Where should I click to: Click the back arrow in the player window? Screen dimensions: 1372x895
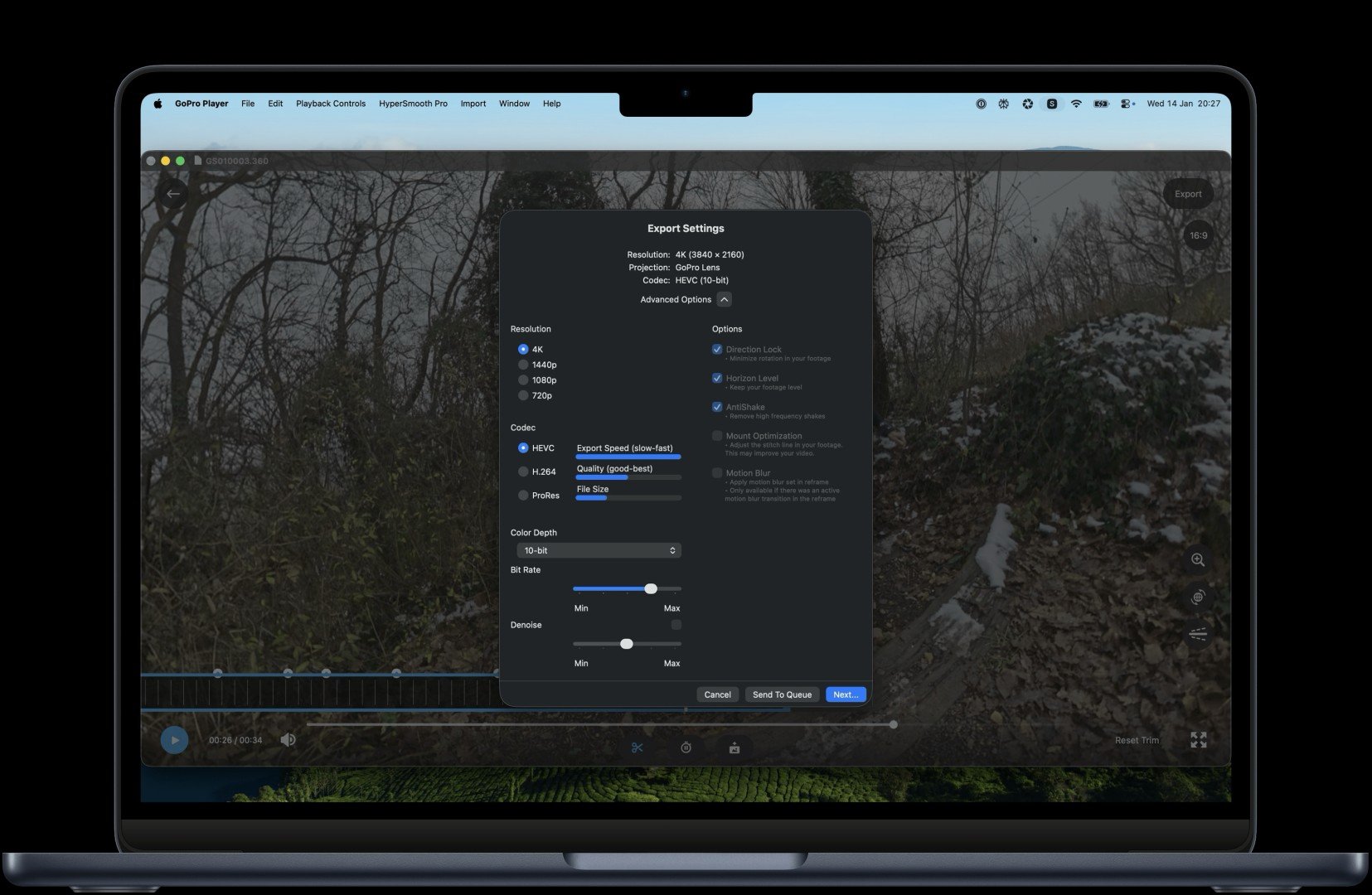tap(173, 194)
